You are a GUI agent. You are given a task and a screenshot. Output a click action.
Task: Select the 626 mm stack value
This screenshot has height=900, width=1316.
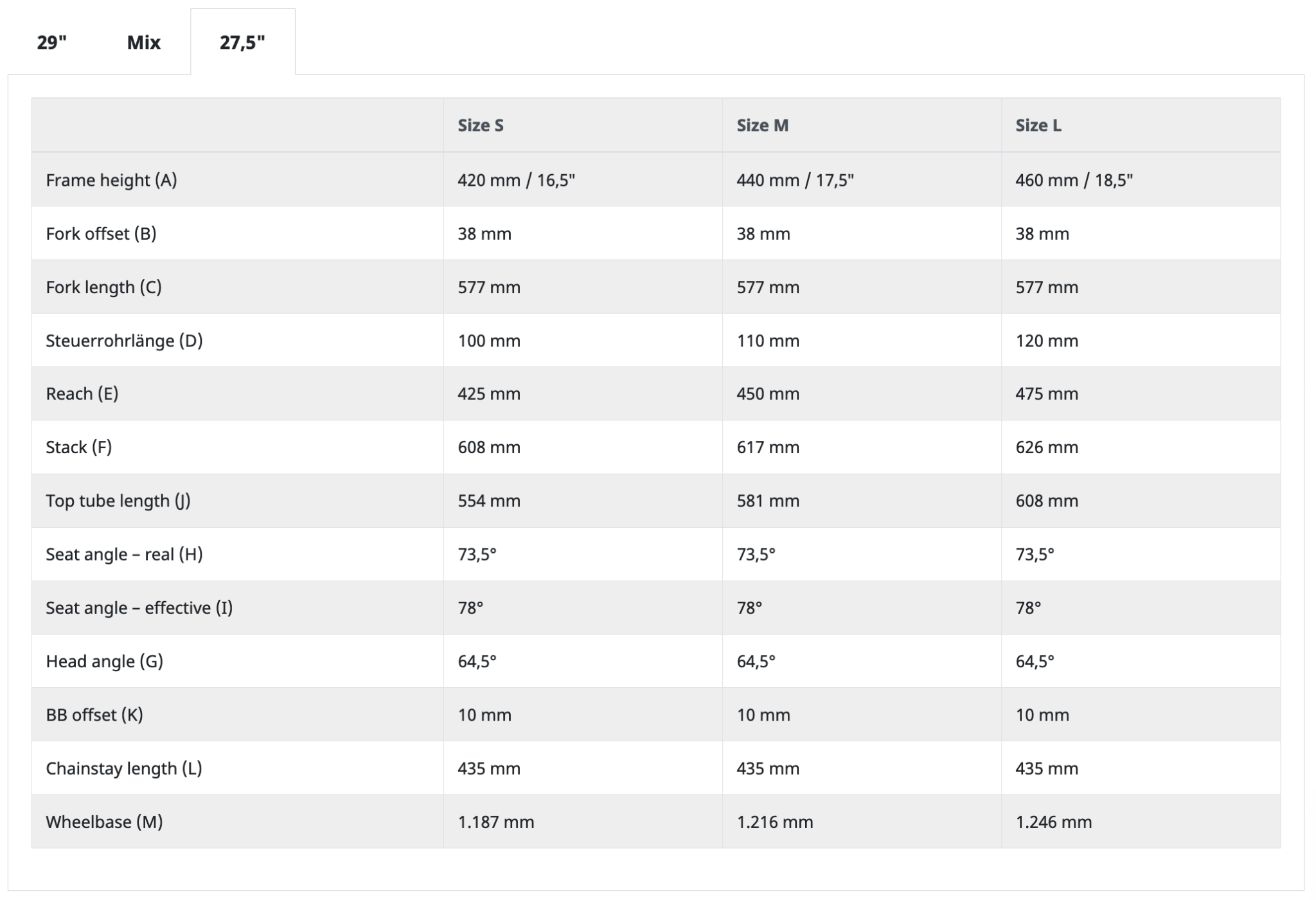pos(1046,447)
